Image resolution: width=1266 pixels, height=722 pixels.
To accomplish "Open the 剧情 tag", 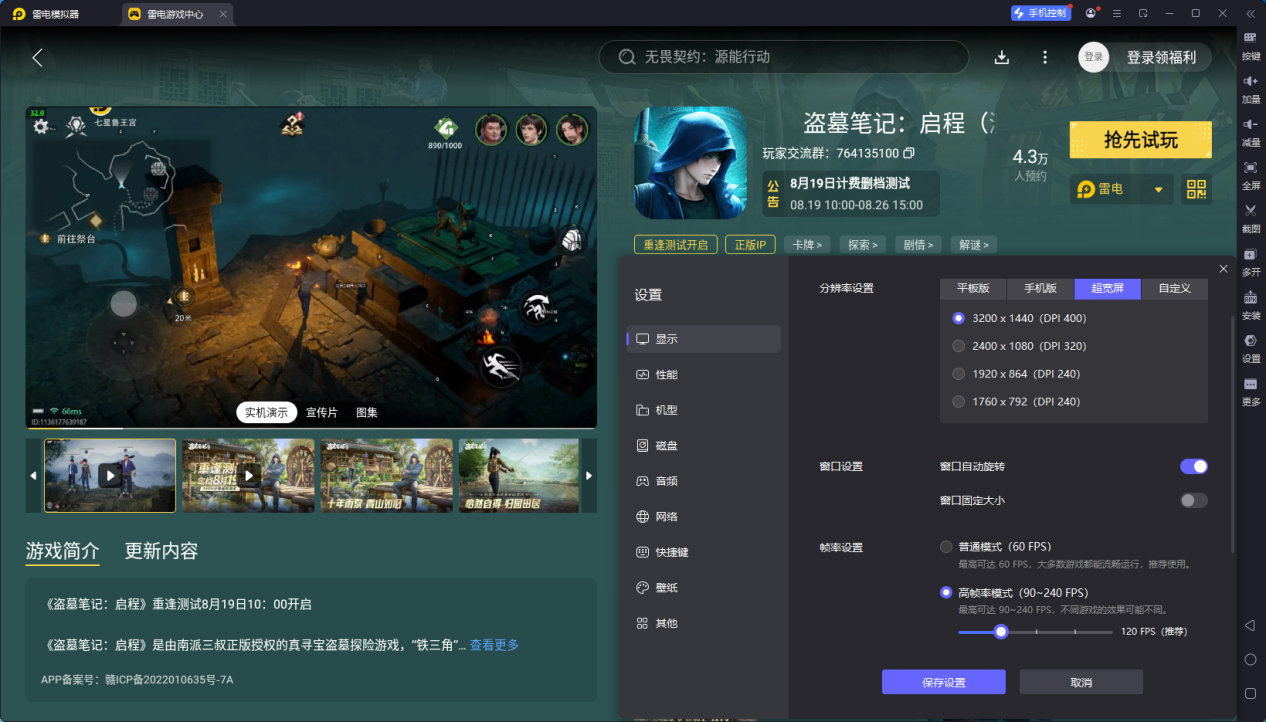I will (918, 245).
